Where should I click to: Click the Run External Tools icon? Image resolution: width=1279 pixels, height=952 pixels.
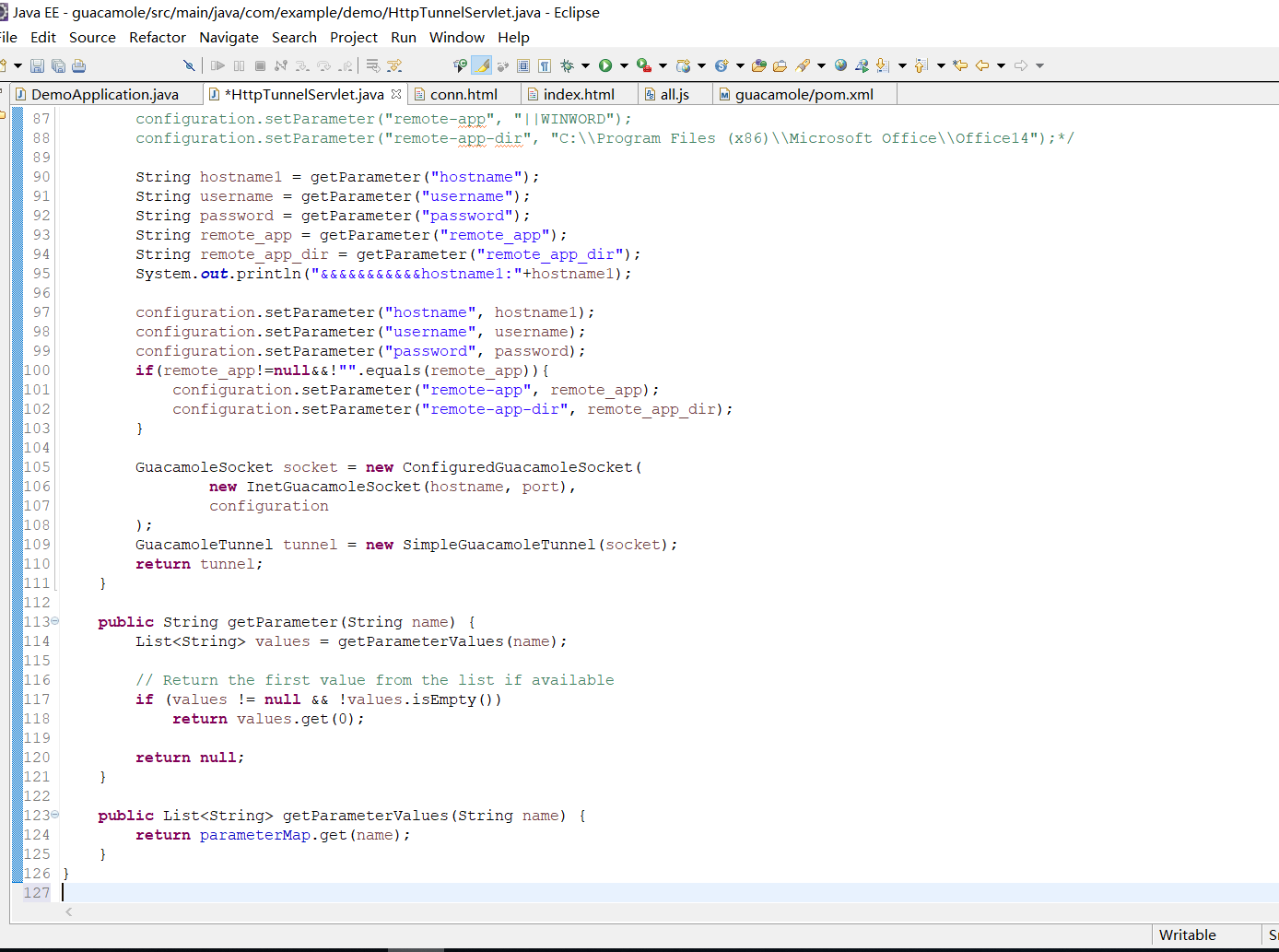pos(644,65)
